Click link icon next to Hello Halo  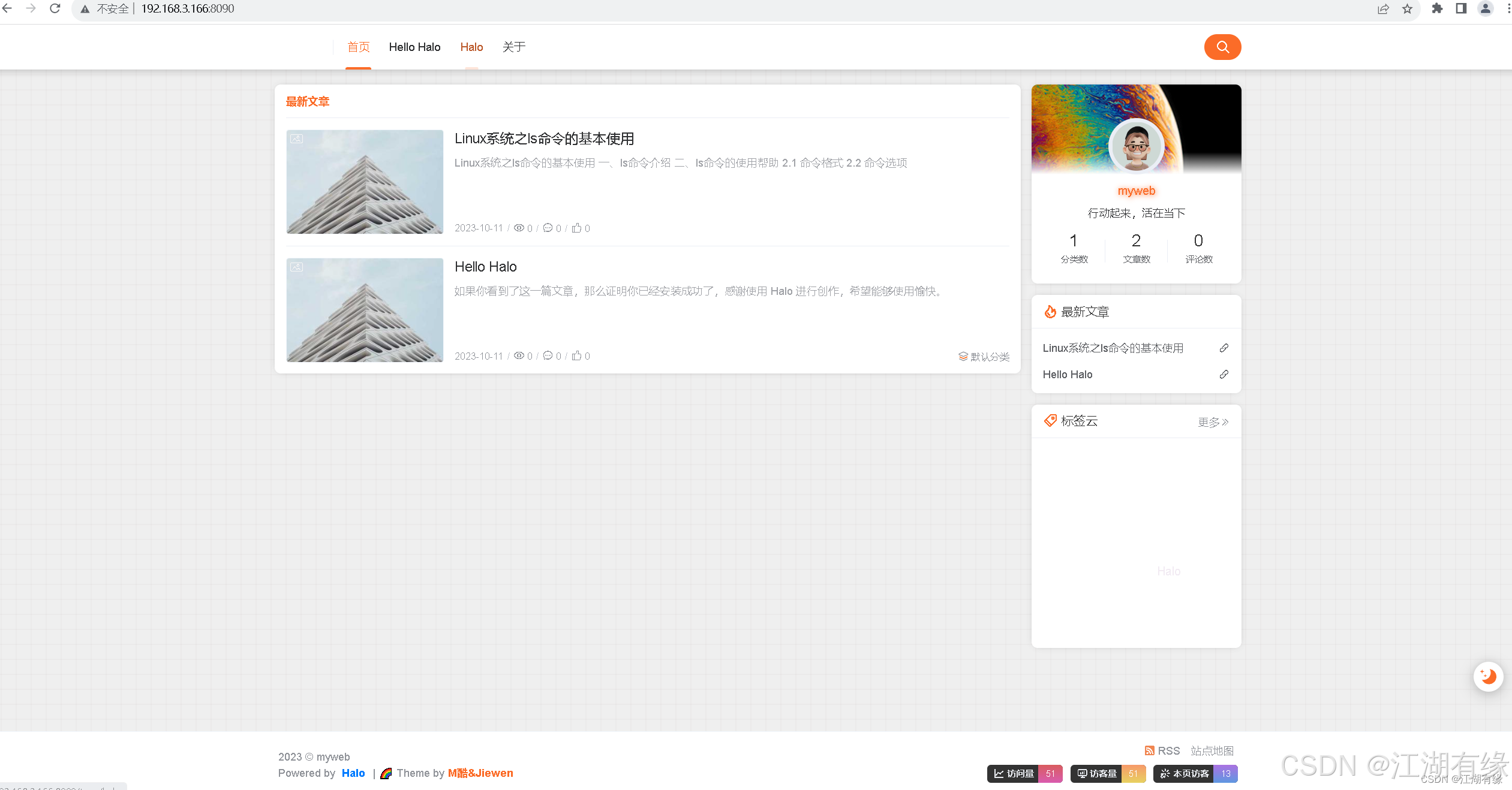coord(1224,375)
